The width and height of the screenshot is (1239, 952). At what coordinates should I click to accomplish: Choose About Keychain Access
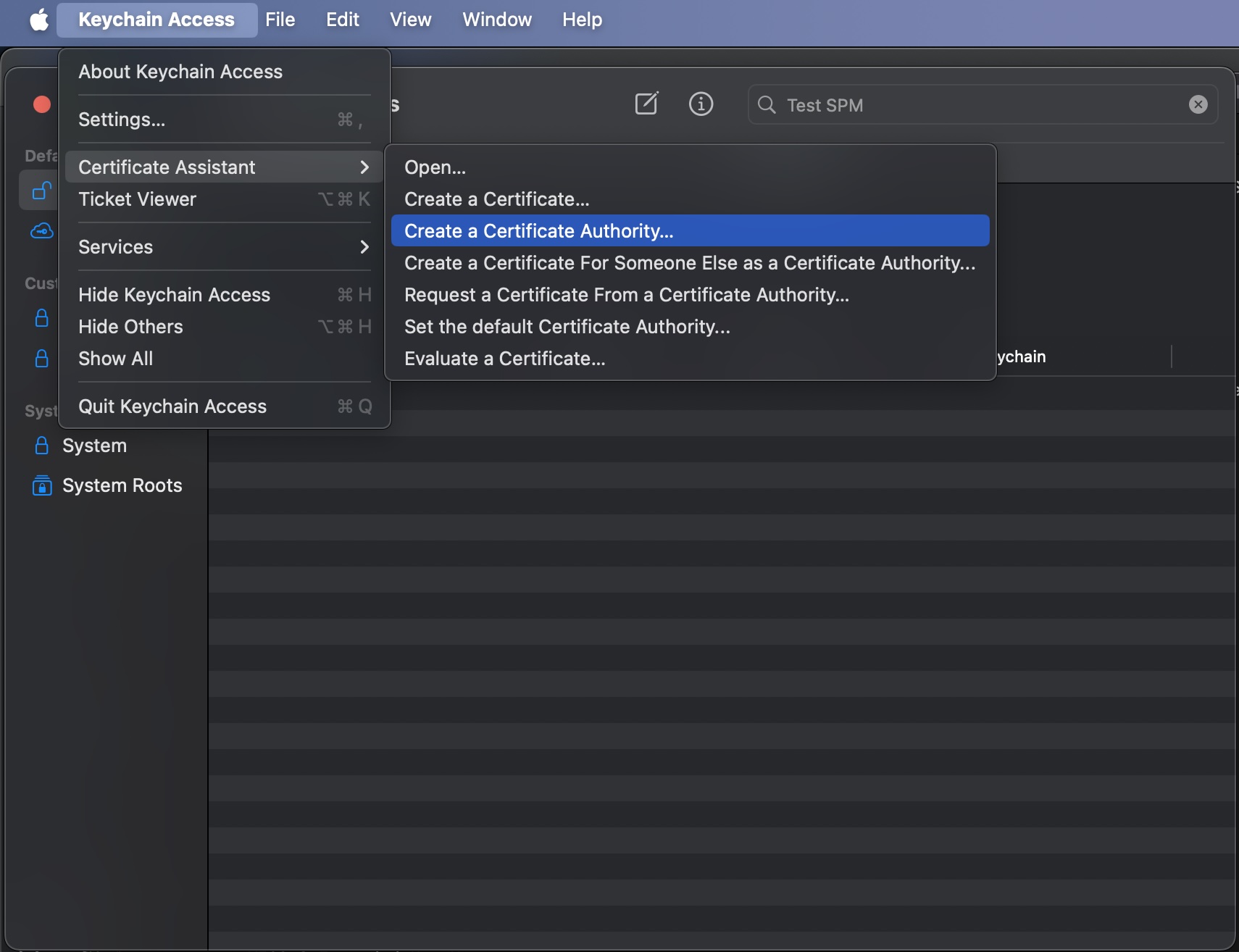coord(225,72)
